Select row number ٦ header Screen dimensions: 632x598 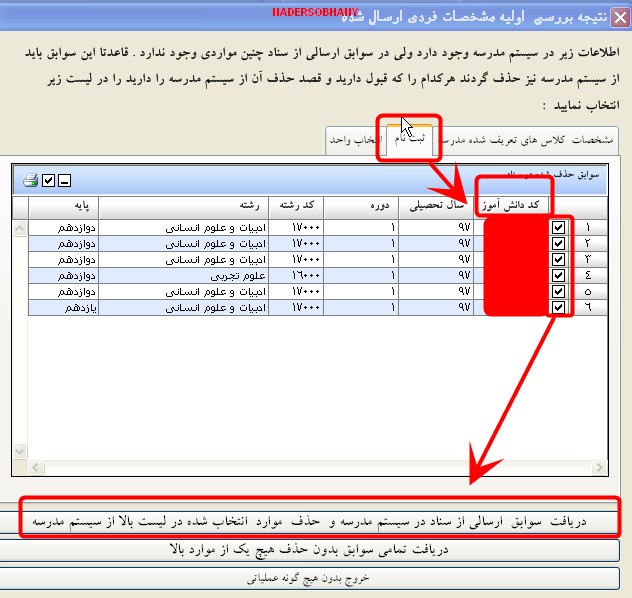[588, 307]
